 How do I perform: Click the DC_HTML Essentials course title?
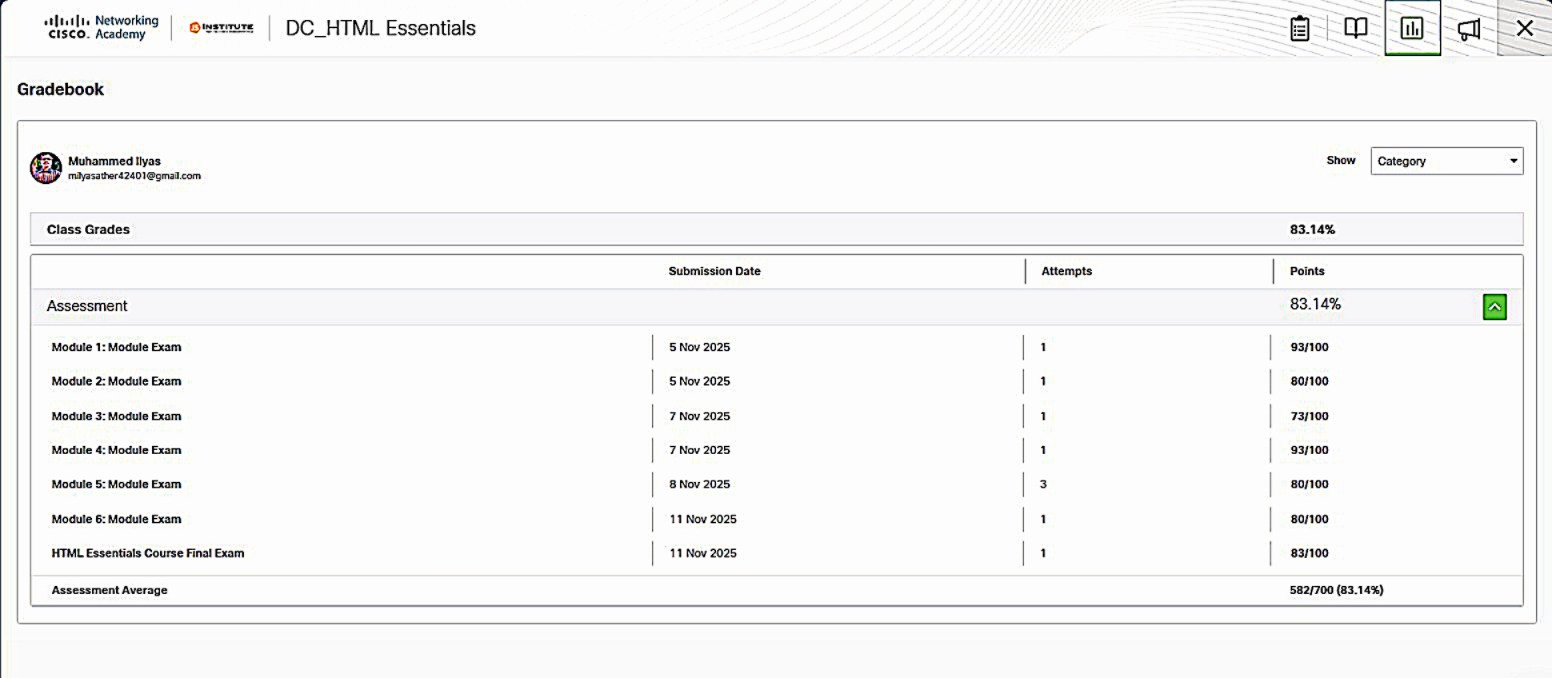click(x=381, y=28)
